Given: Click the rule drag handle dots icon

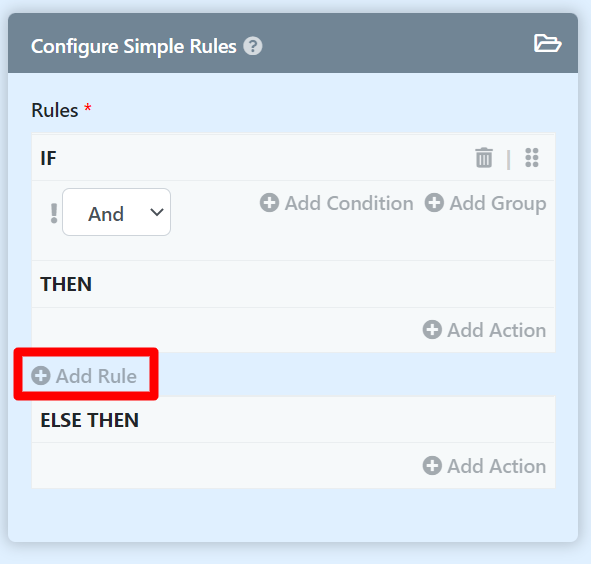Looking at the screenshot, I should click(532, 158).
